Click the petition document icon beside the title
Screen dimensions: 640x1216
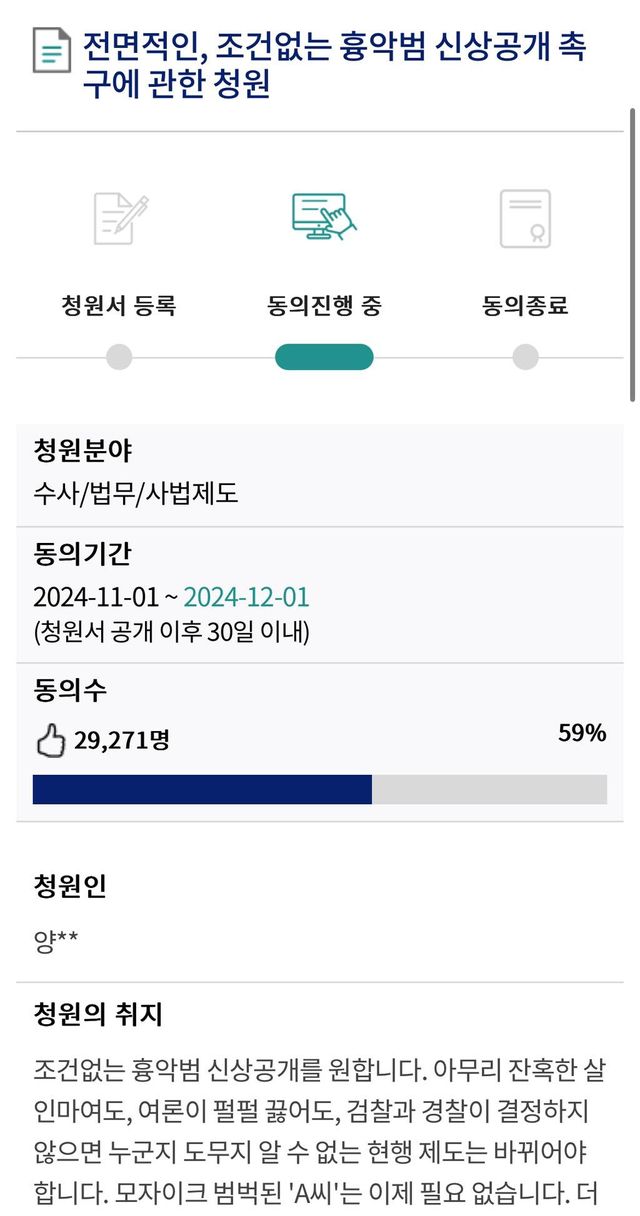pyautogui.click(x=52, y=51)
